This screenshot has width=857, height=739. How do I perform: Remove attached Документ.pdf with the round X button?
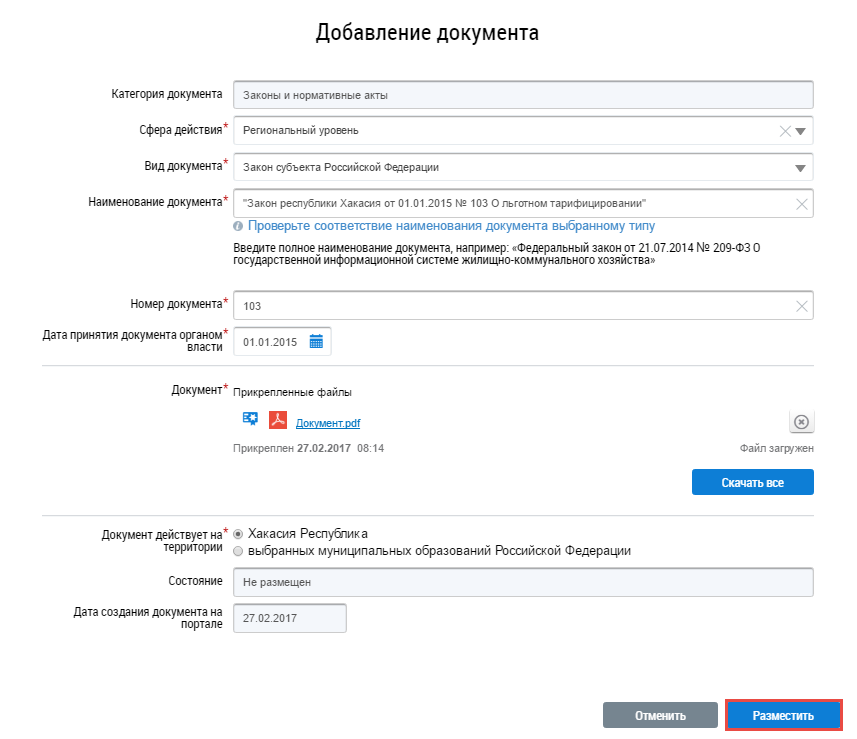click(x=801, y=421)
